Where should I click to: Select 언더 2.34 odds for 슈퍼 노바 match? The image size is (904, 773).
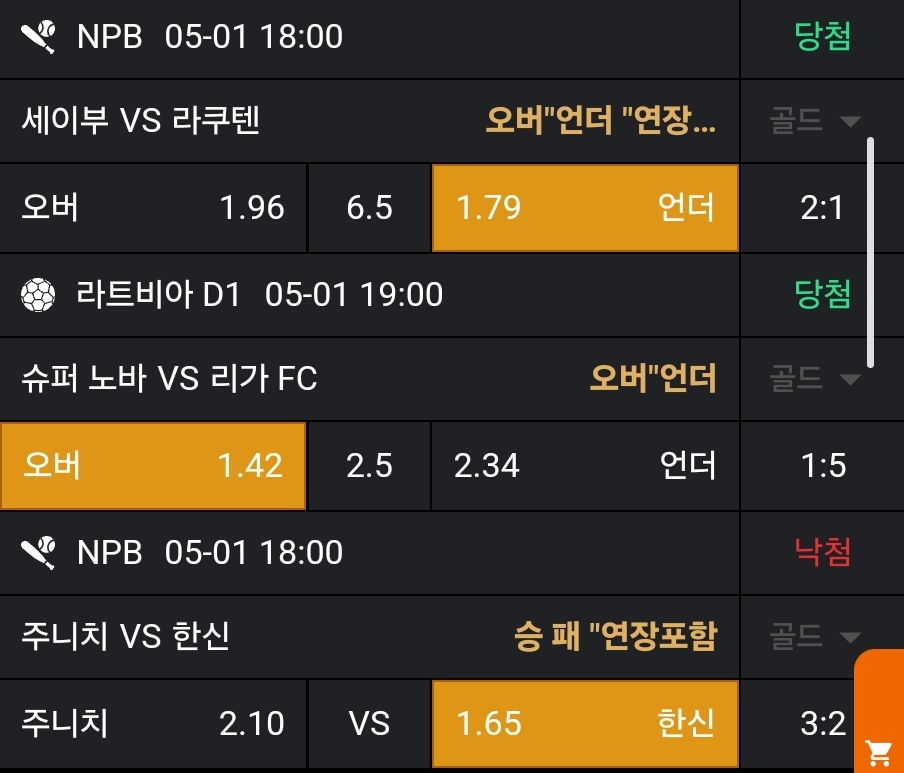[585, 466]
